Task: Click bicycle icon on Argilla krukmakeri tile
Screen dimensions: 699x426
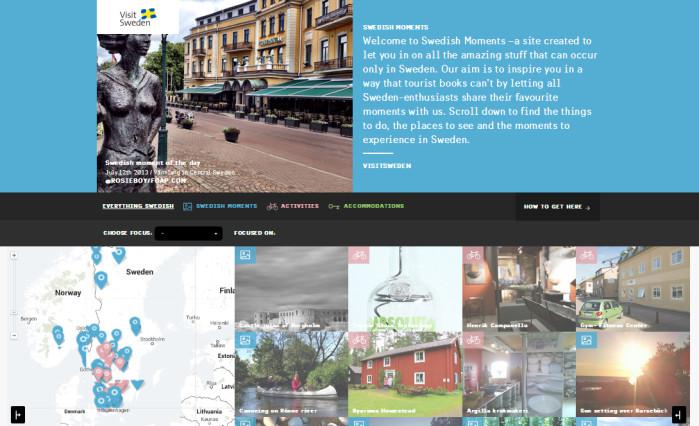Action: point(473,340)
